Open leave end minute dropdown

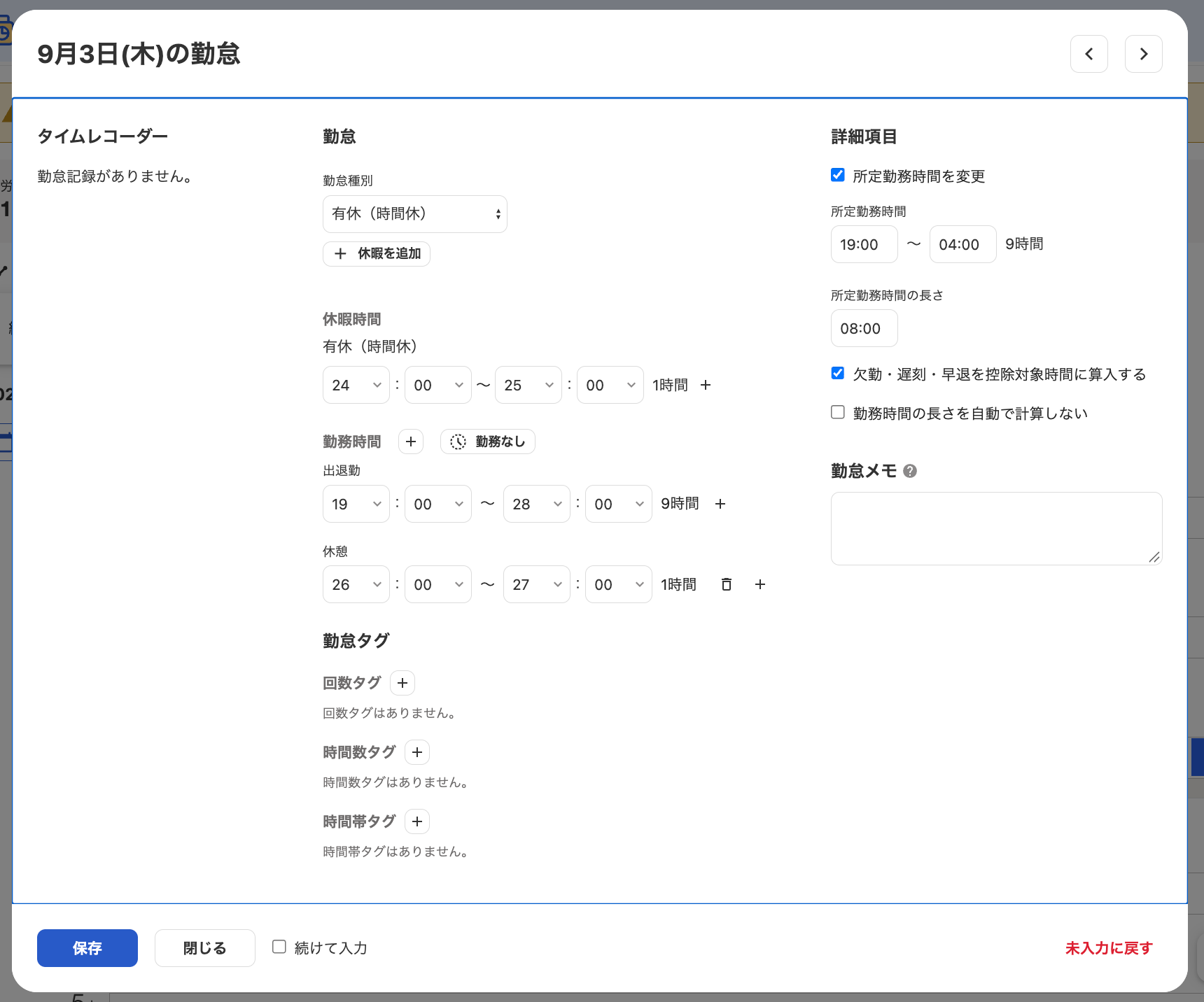610,385
